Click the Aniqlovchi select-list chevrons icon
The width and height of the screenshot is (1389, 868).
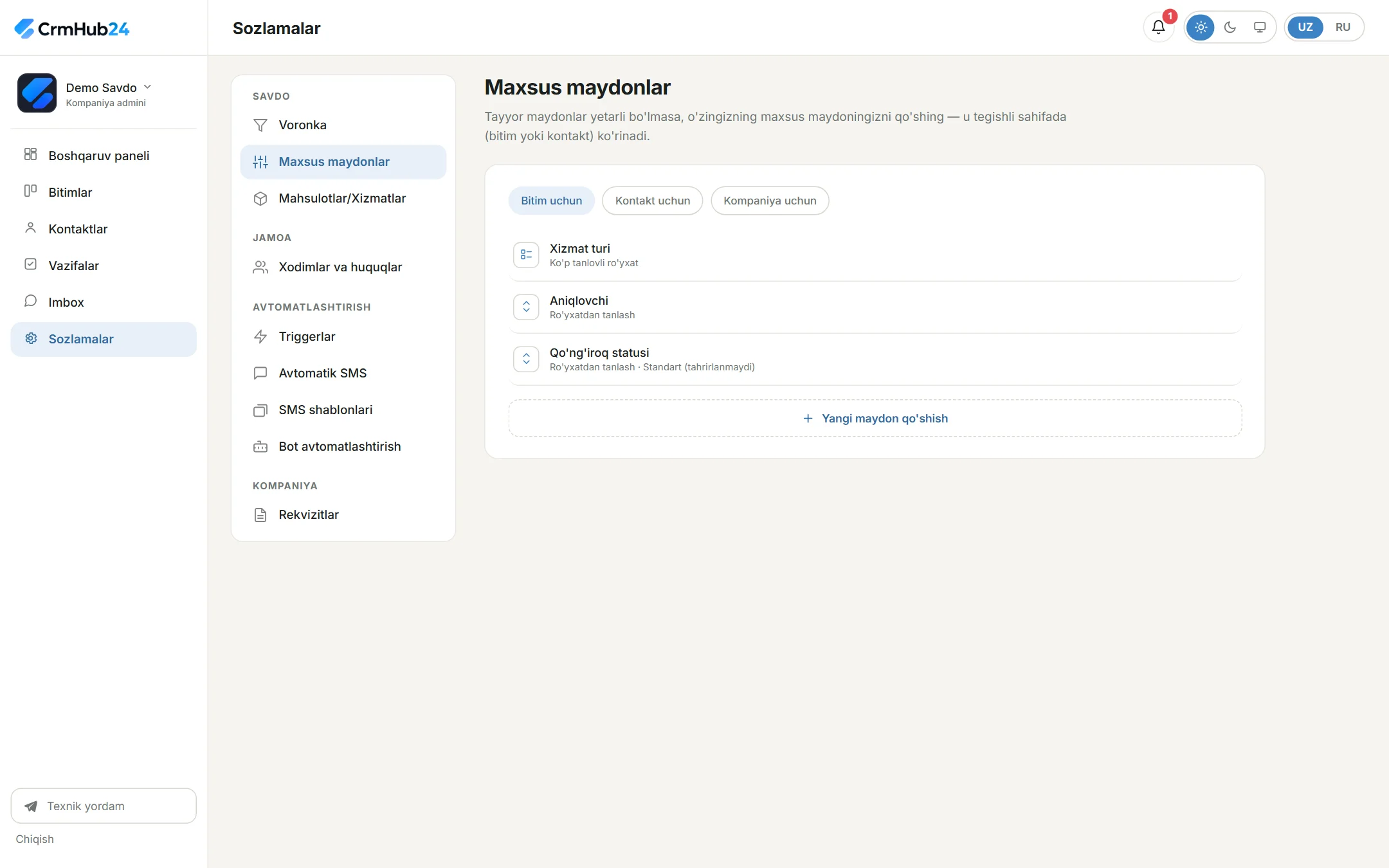[526, 307]
